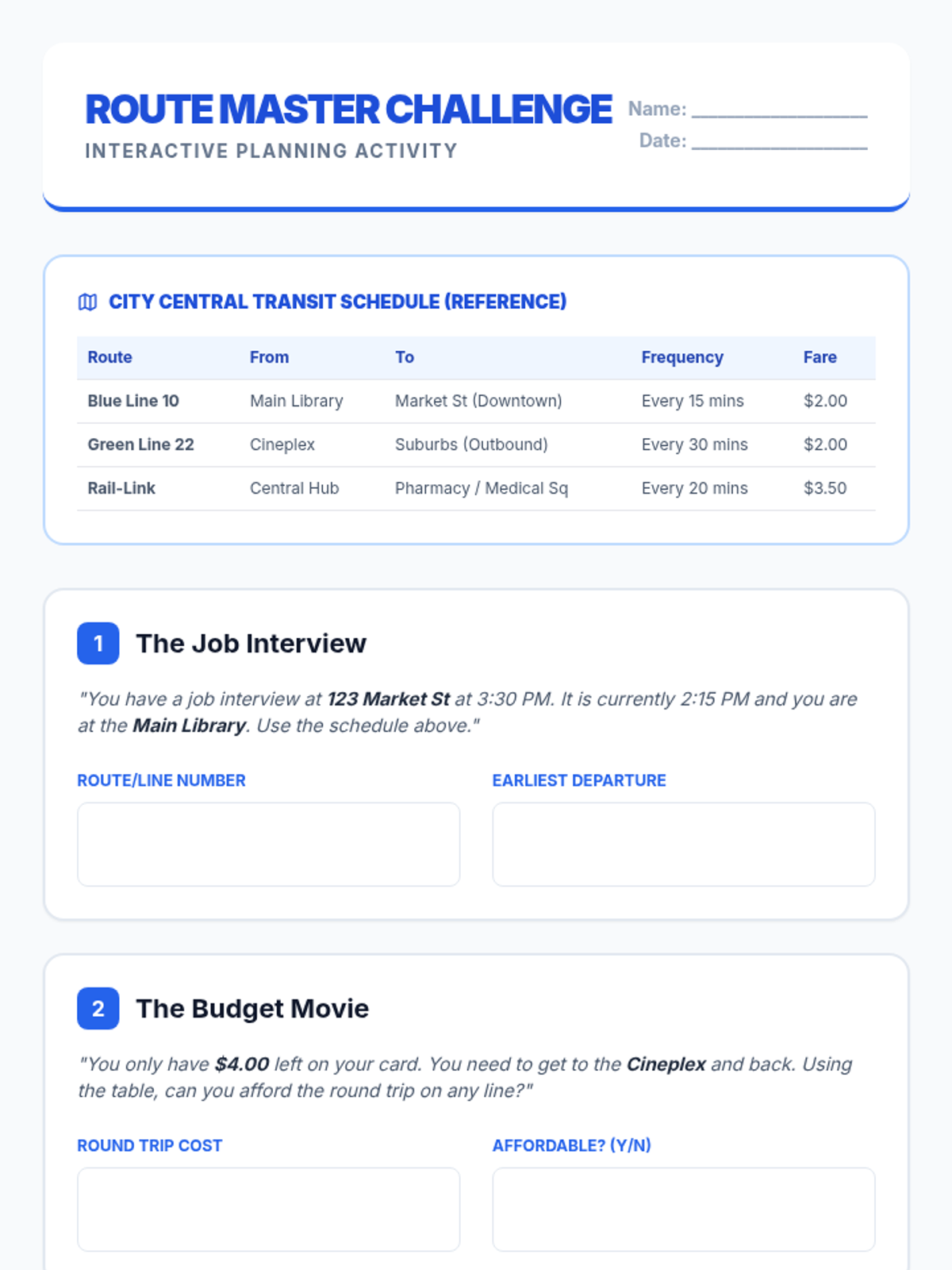
Task: Click the Round Trip Cost answer box
Action: pos(268,1209)
